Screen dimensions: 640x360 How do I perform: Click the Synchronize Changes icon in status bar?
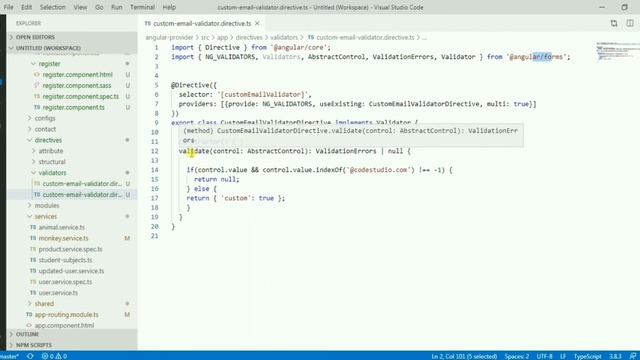tap(30, 356)
